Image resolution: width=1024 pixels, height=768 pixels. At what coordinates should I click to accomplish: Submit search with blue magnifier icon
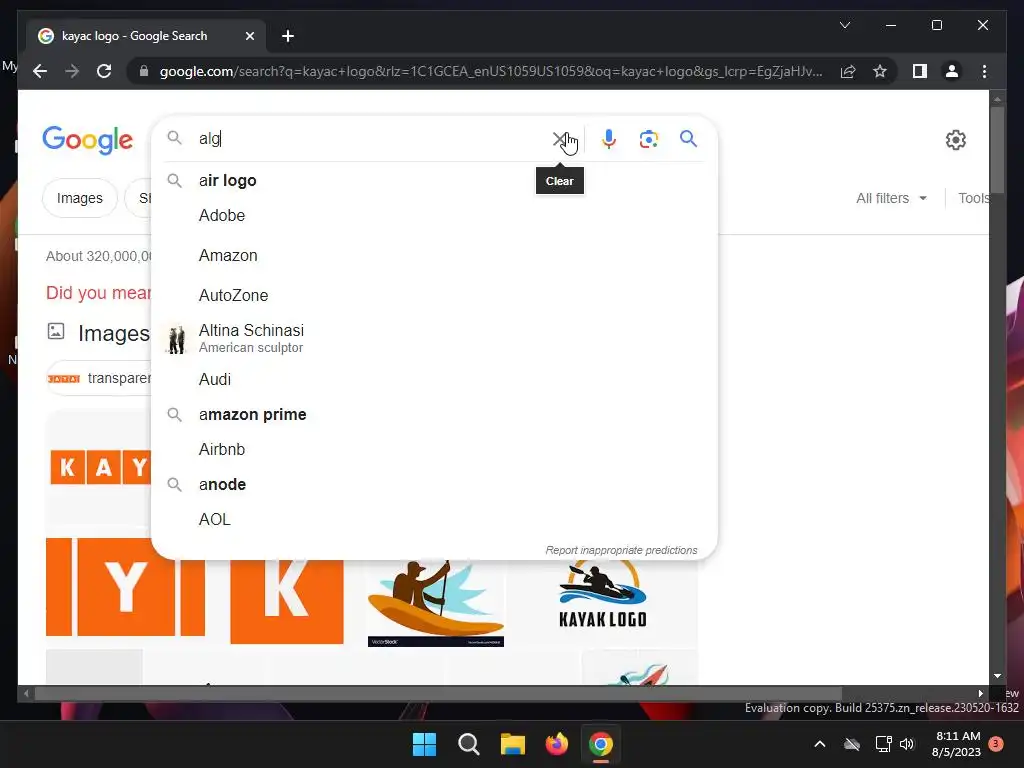click(x=688, y=138)
